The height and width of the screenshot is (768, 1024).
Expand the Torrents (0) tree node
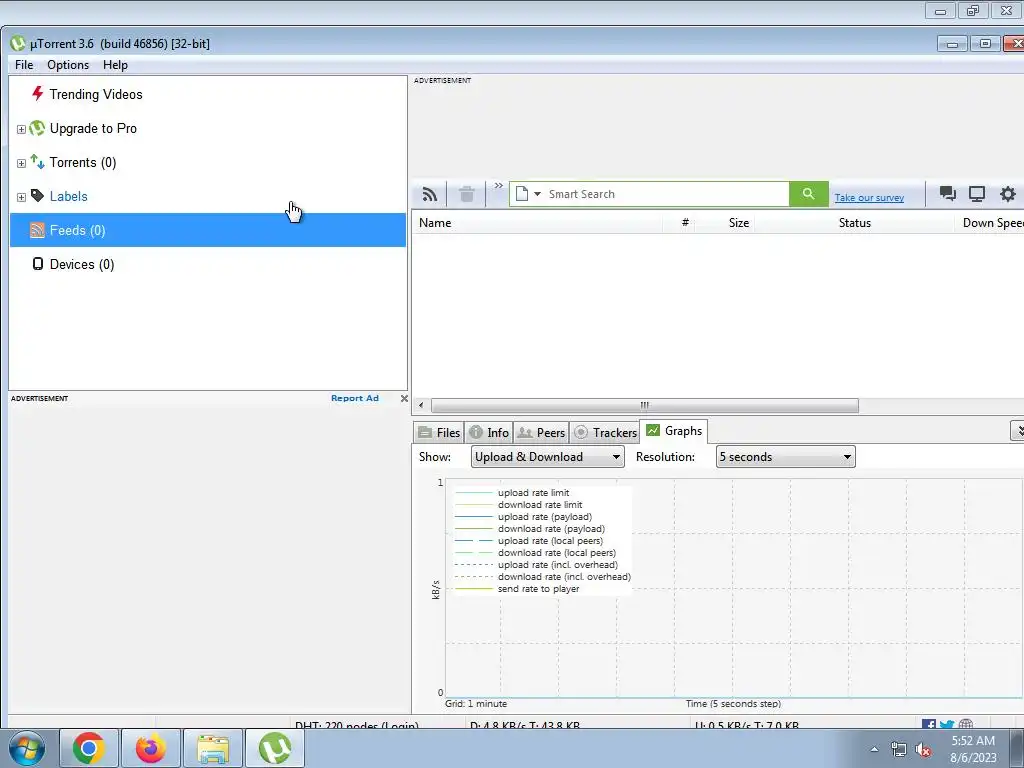(21, 163)
